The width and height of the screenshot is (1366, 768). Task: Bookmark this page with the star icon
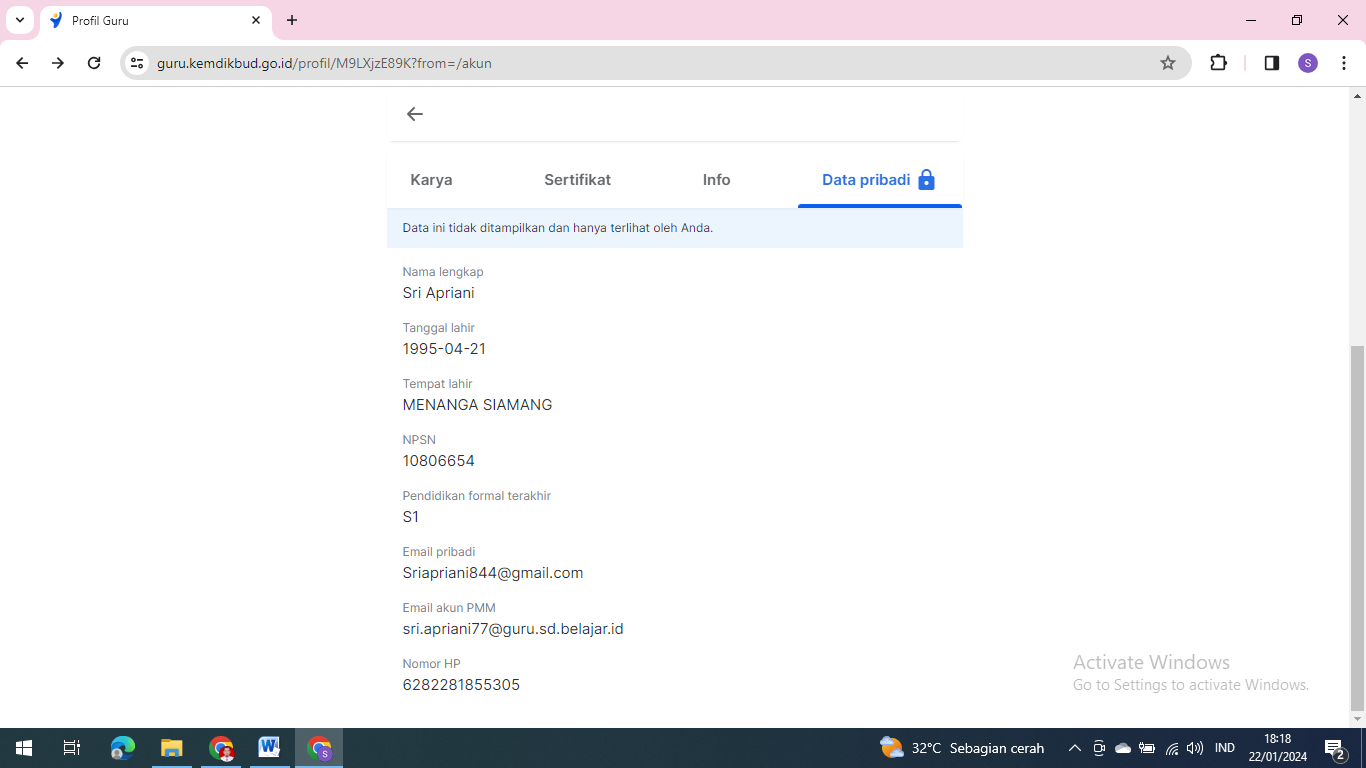1167,63
